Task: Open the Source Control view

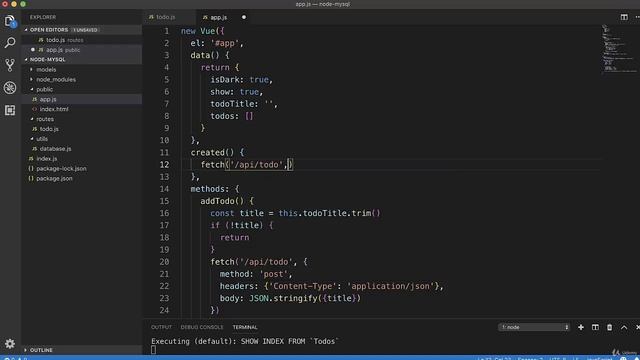Action: coord(10,65)
